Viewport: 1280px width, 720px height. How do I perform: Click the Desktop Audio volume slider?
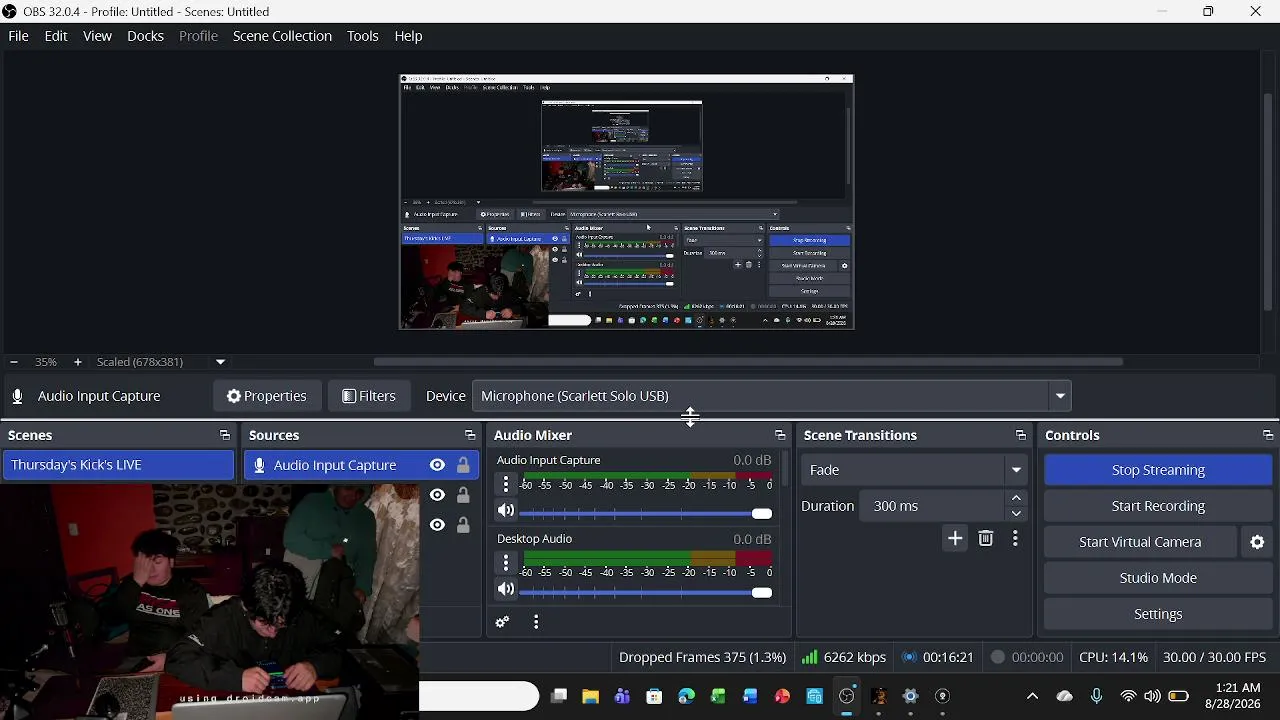pos(646,592)
